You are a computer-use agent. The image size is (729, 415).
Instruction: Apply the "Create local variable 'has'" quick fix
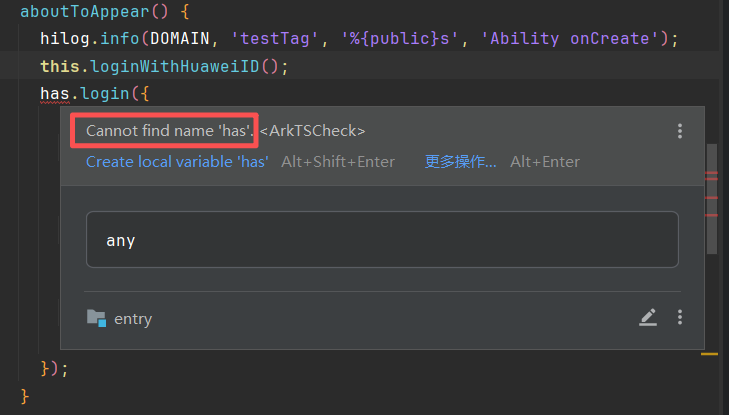click(x=177, y=162)
